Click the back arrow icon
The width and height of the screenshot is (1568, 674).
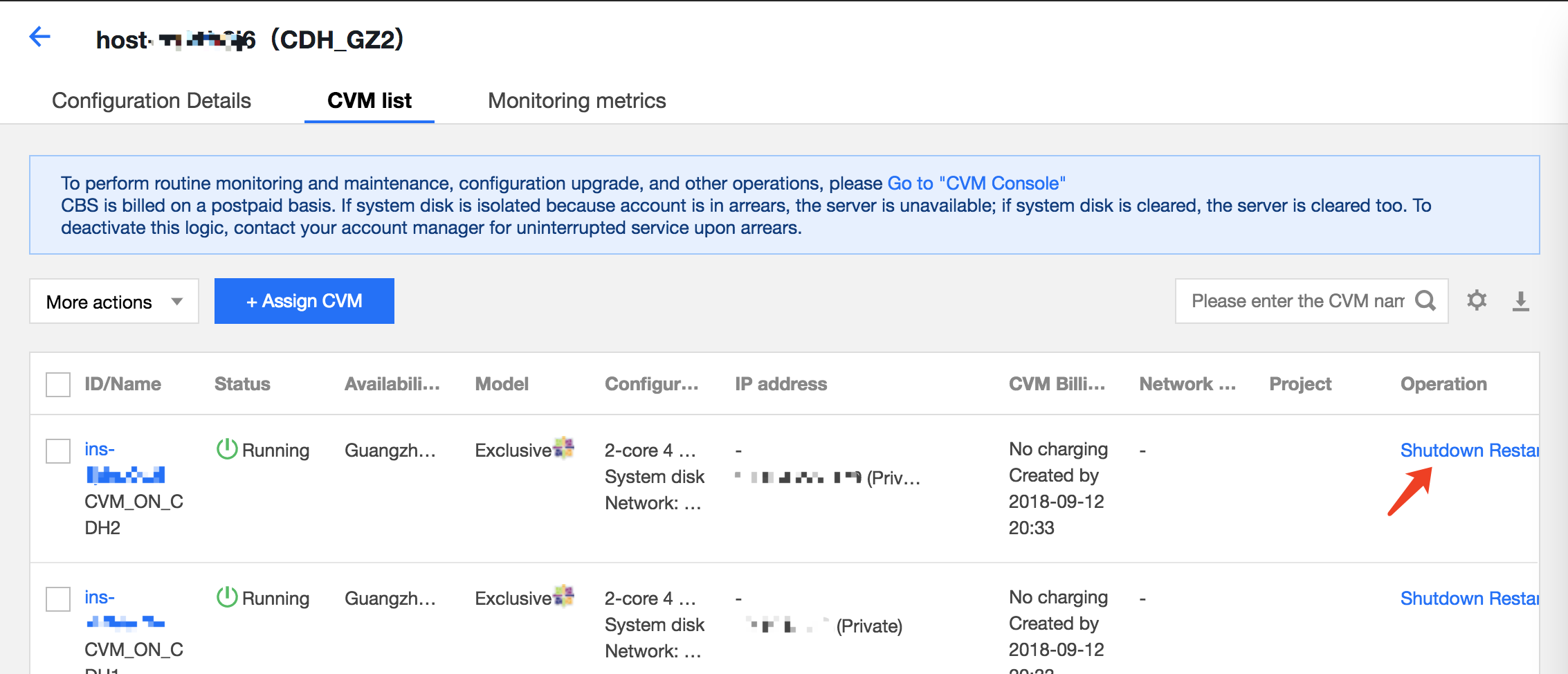[x=40, y=37]
